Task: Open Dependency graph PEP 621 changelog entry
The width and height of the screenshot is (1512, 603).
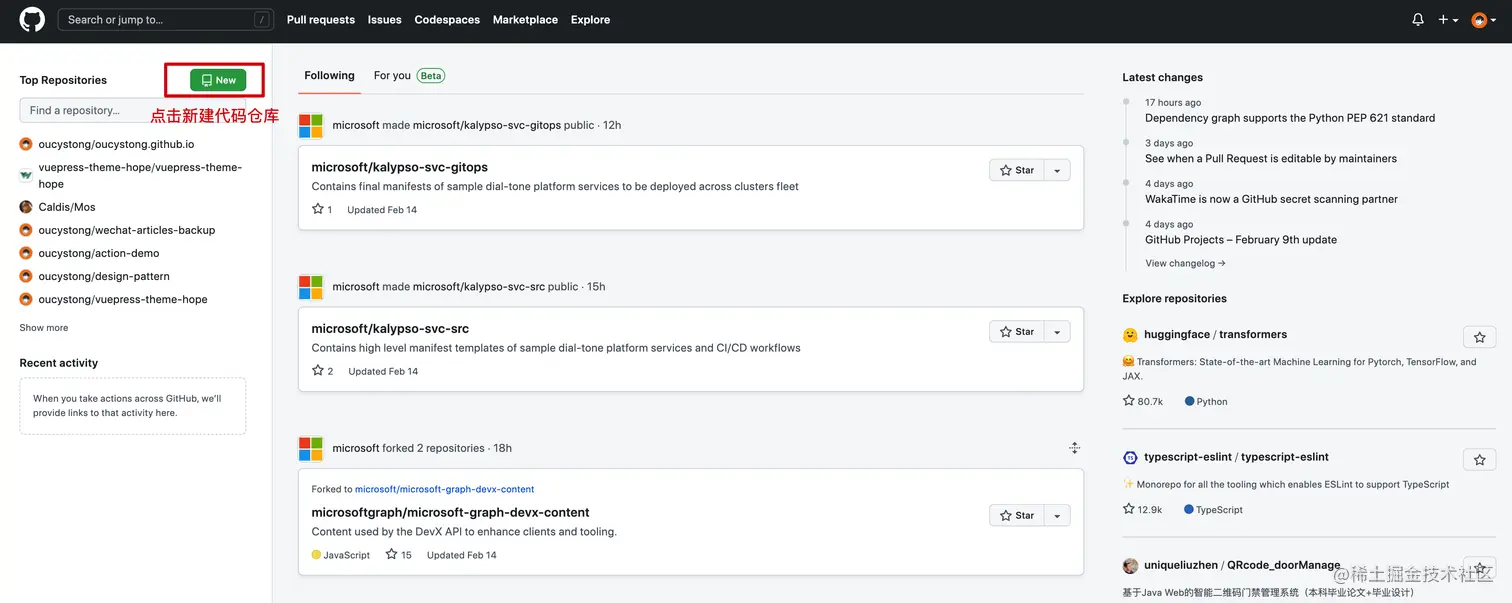Action: 1290,118
